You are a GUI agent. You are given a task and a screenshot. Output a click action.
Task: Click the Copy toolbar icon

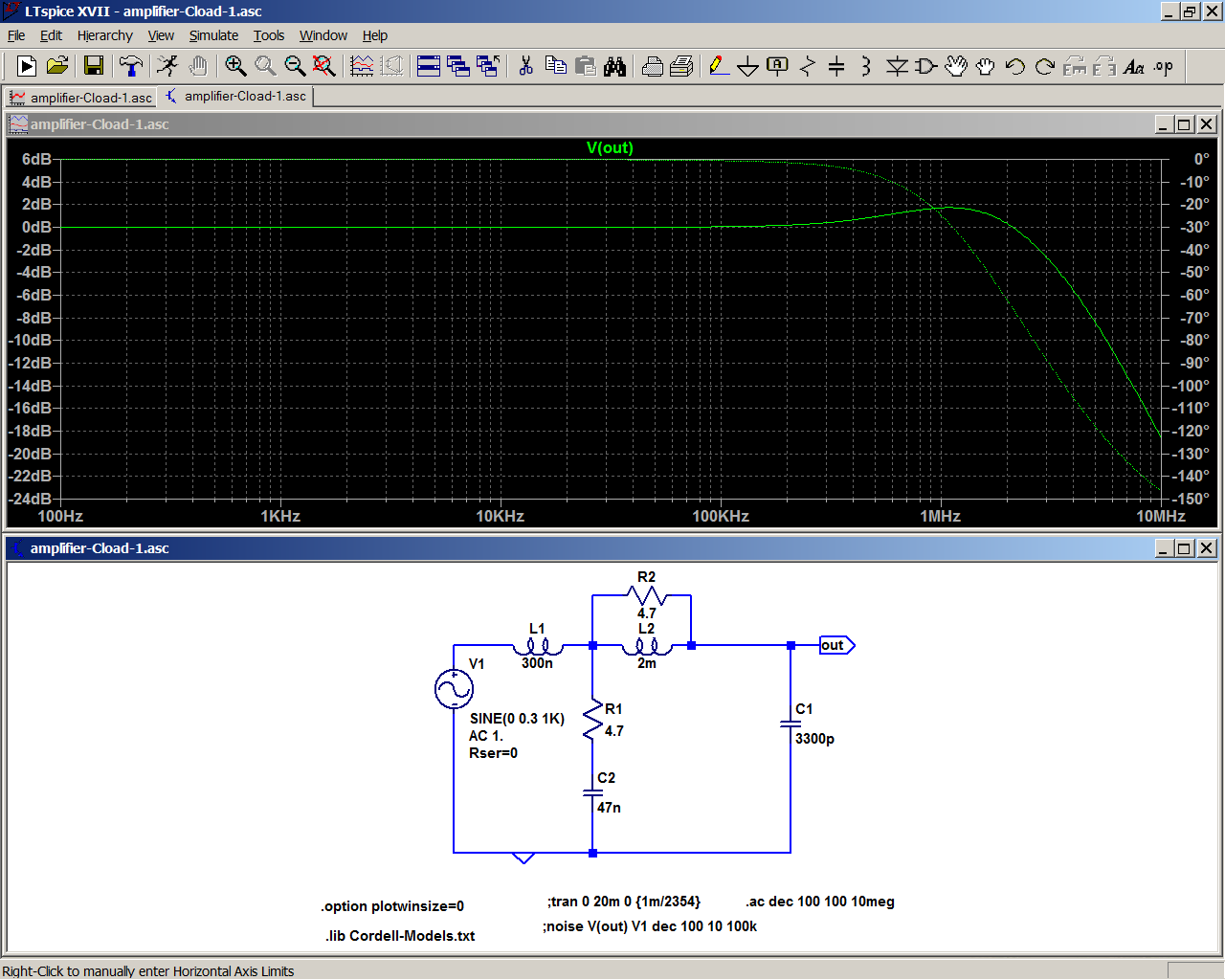[555, 66]
